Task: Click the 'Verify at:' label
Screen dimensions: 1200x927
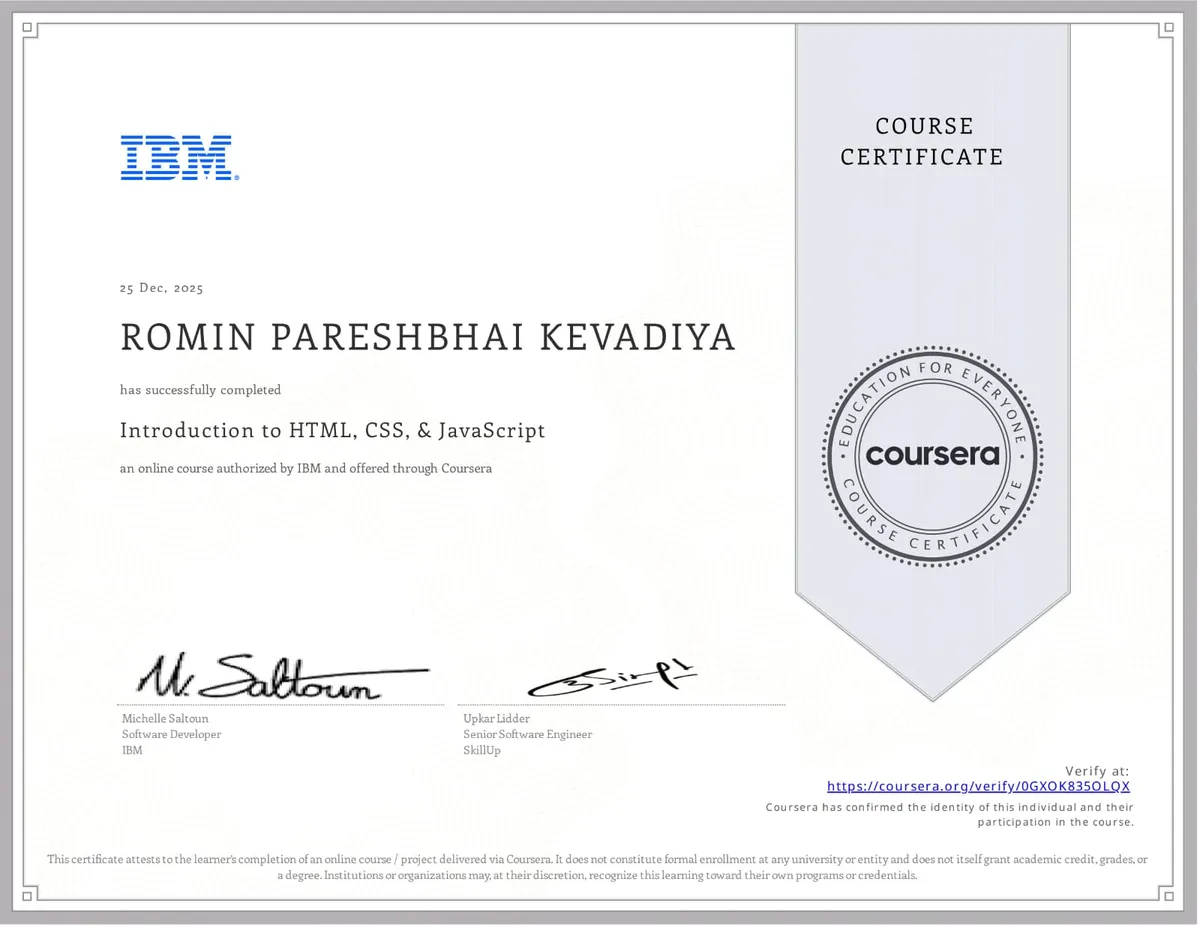Action: click(x=1097, y=771)
